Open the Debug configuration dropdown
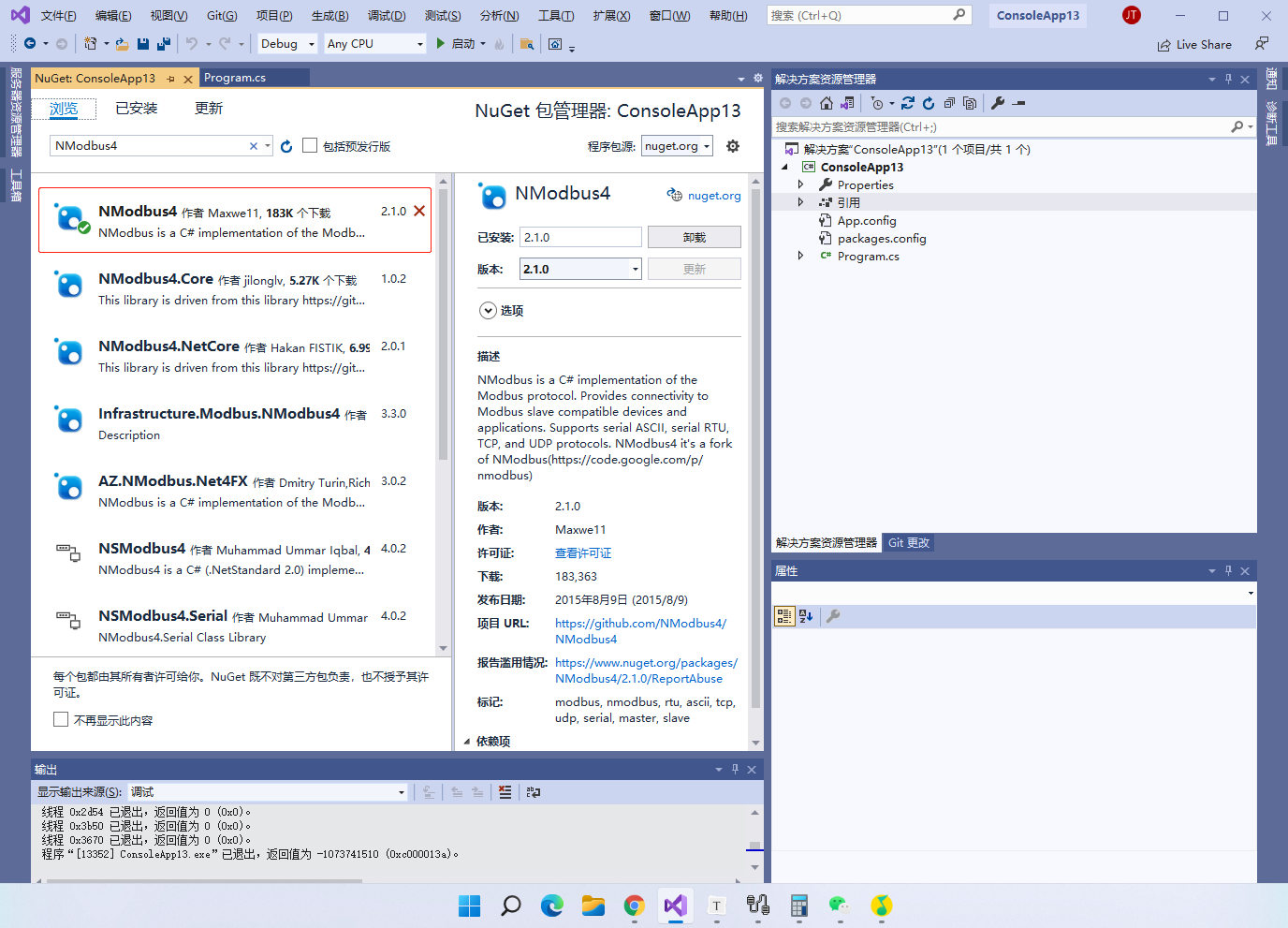 coord(286,44)
